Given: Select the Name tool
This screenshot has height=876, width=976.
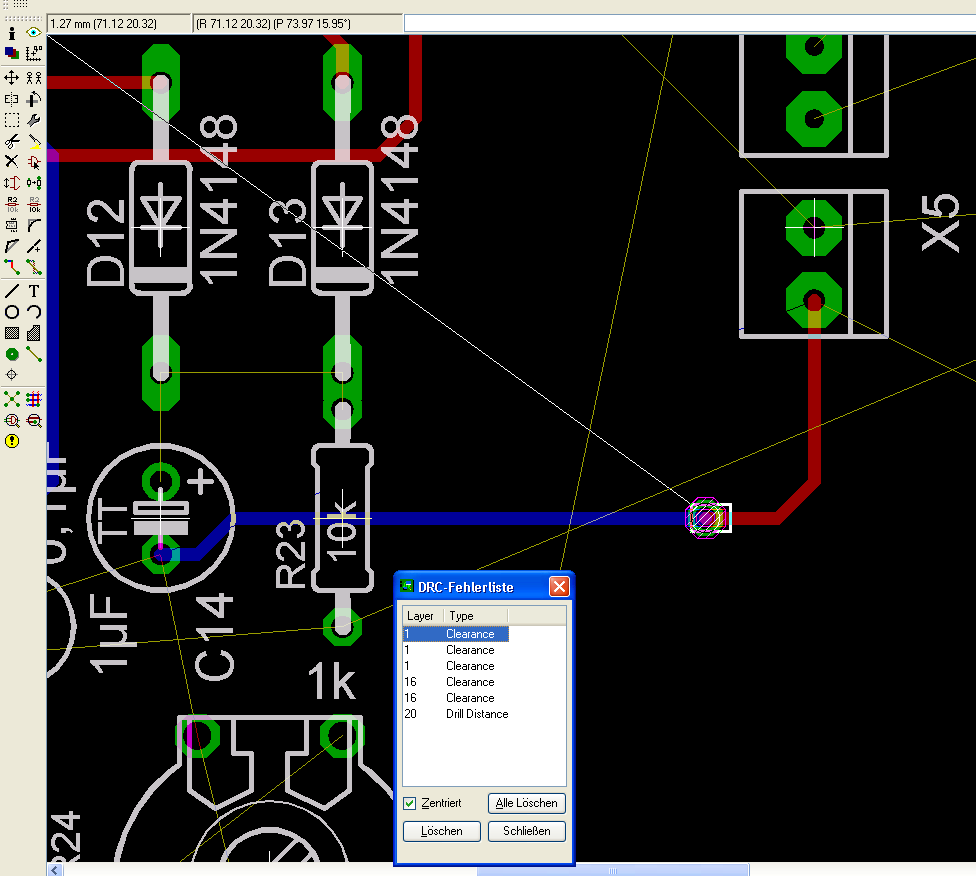Looking at the screenshot, I should [x=11, y=204].
